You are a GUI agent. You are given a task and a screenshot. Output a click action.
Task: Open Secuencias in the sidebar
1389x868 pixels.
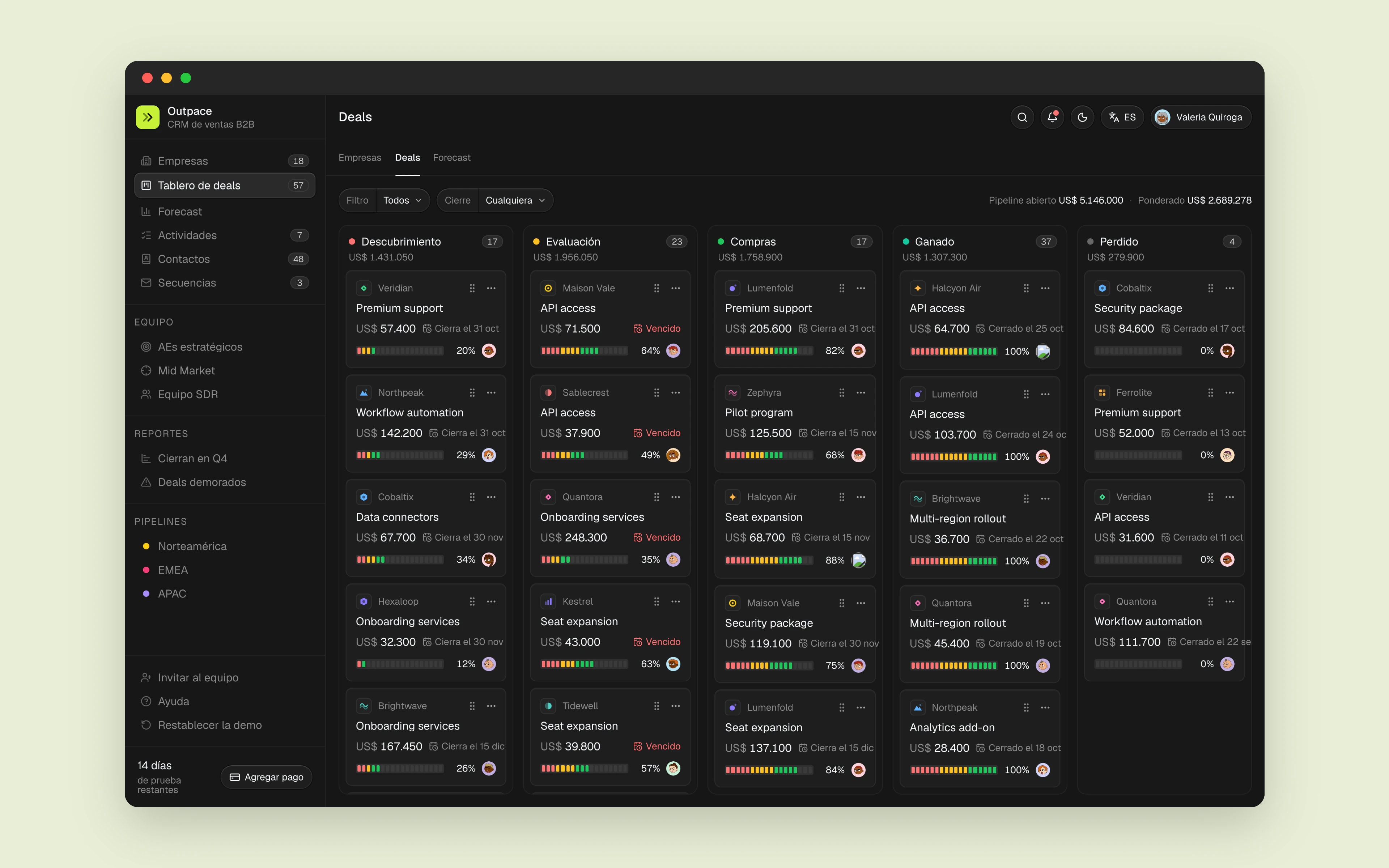coord(224,283)
